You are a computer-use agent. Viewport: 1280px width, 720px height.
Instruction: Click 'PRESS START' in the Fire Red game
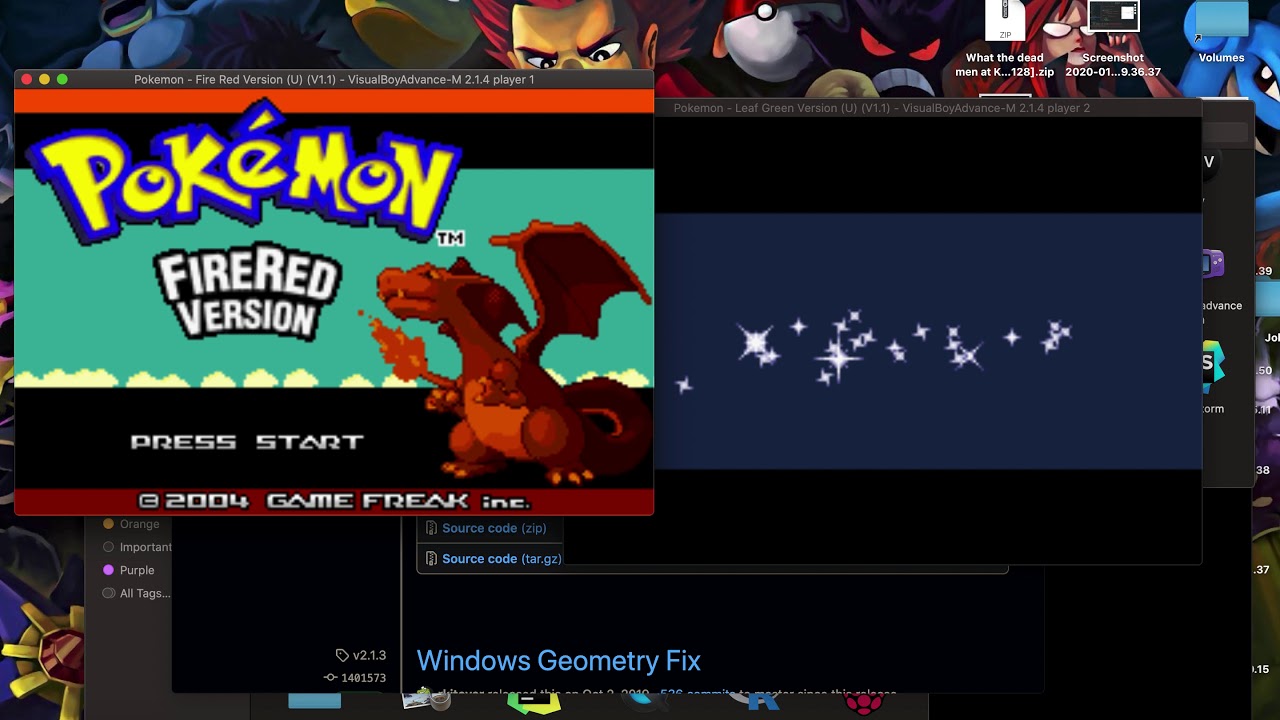(247, 442)
